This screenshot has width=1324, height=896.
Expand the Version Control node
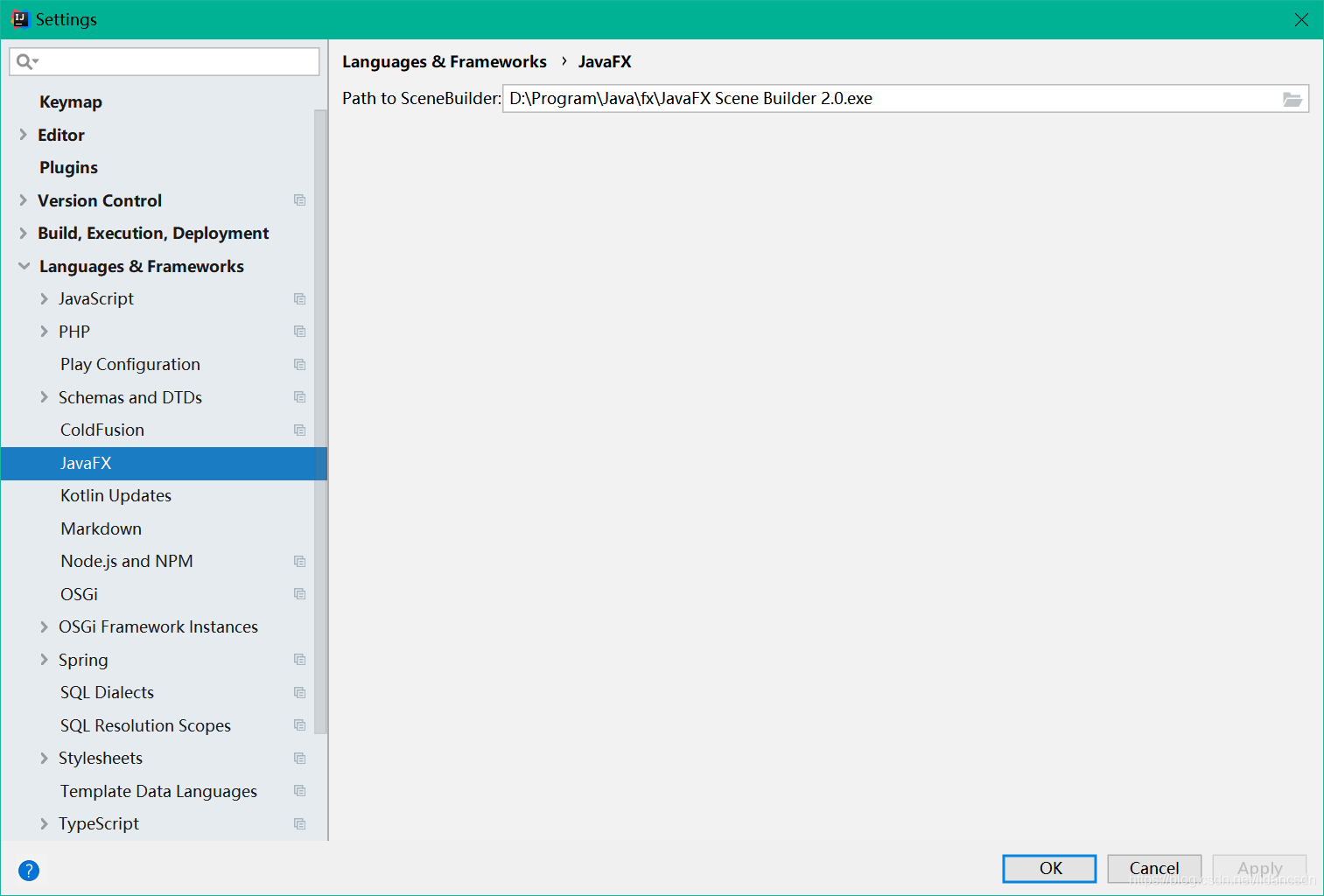(24, 200)
